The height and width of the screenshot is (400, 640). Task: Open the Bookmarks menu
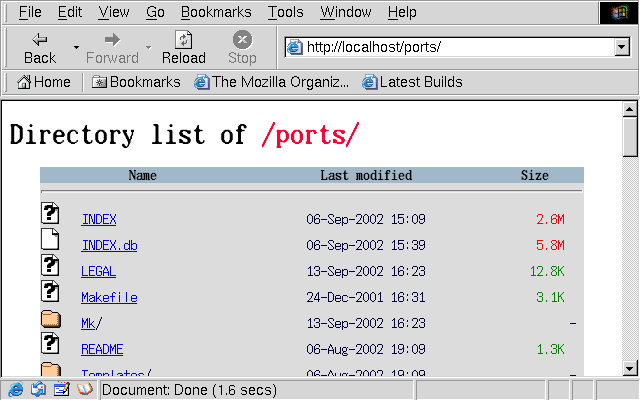pos(216,12)
